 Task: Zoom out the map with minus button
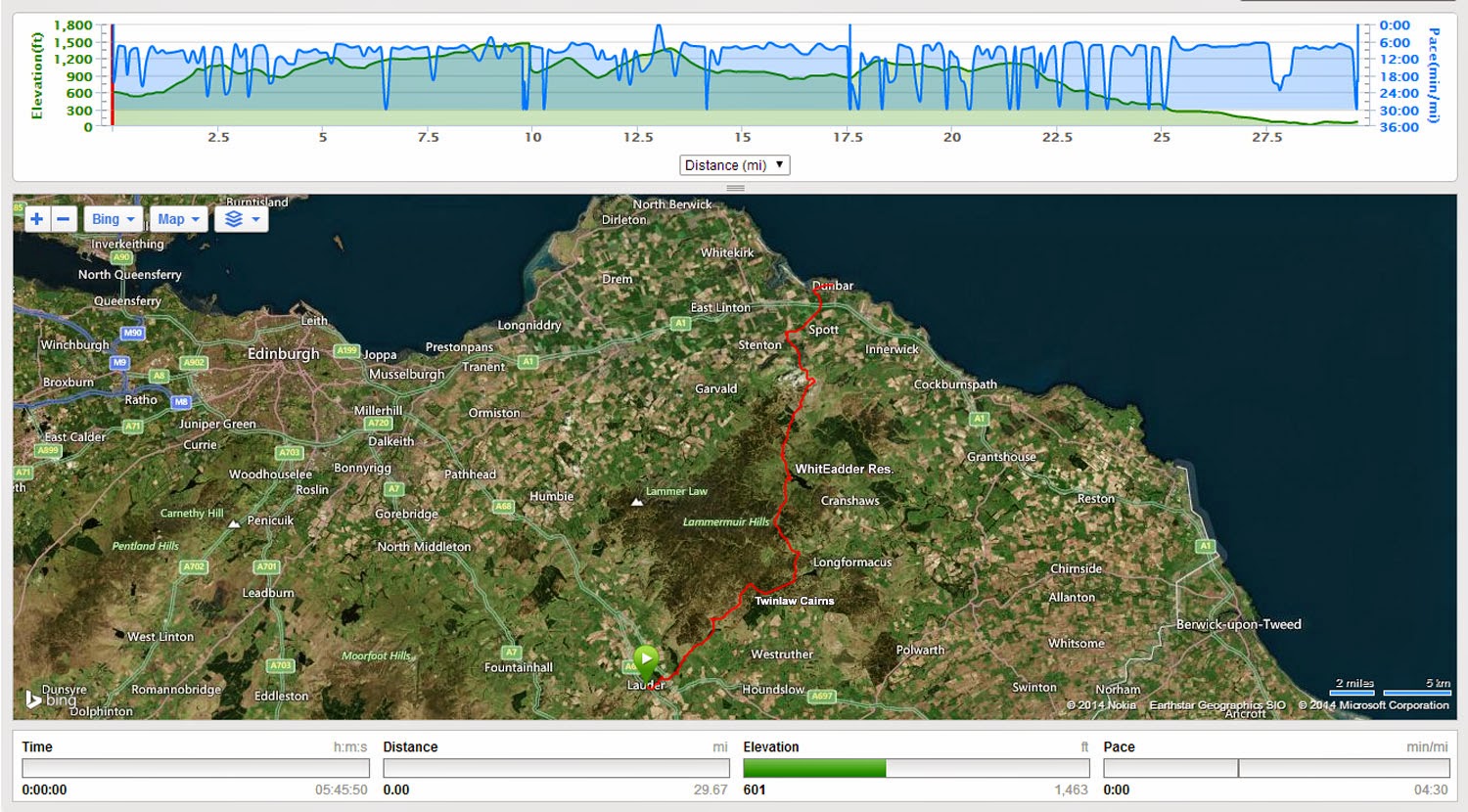63,219
